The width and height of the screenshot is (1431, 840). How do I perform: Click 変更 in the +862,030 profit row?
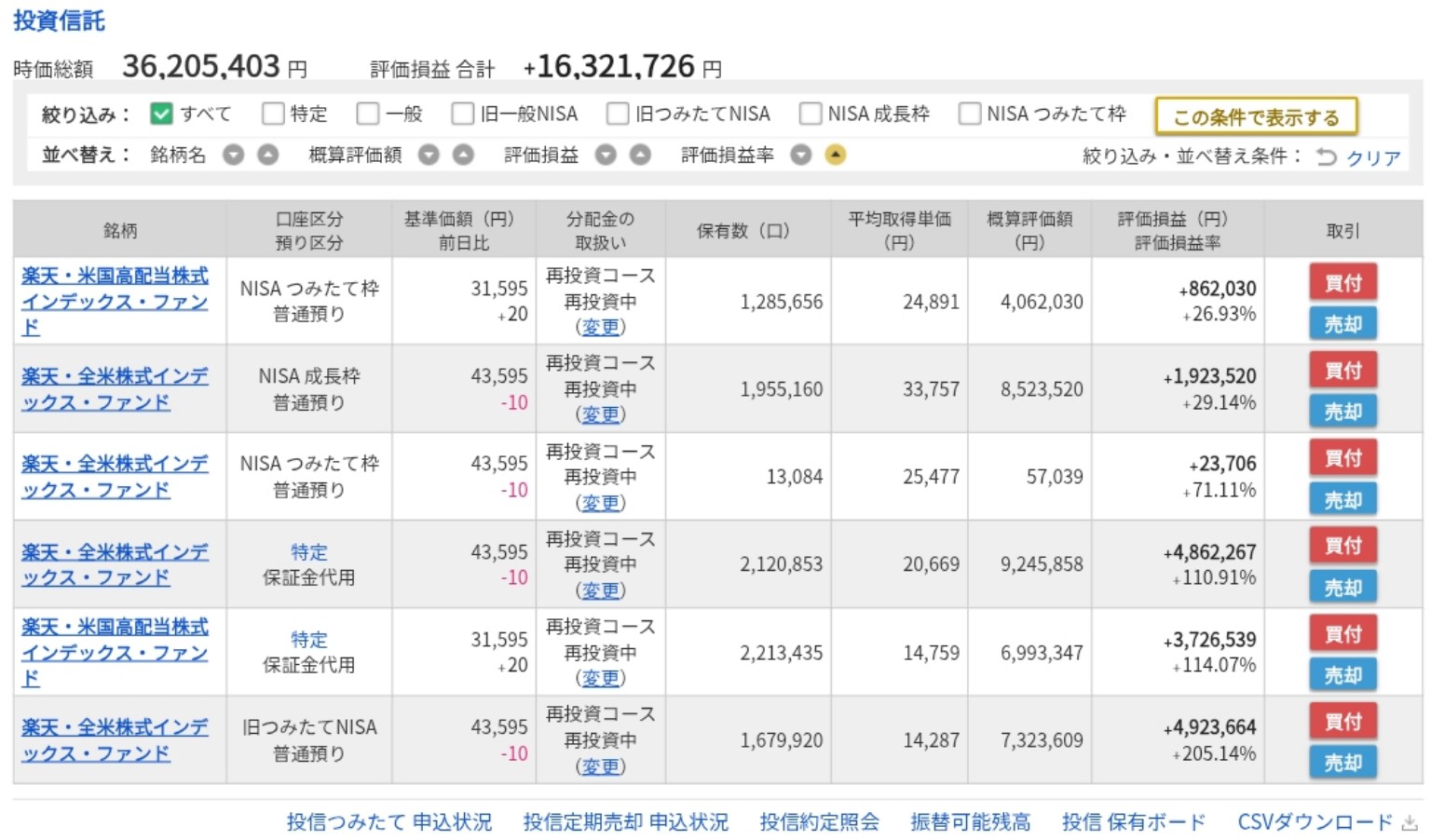click(x=600, y=327)
